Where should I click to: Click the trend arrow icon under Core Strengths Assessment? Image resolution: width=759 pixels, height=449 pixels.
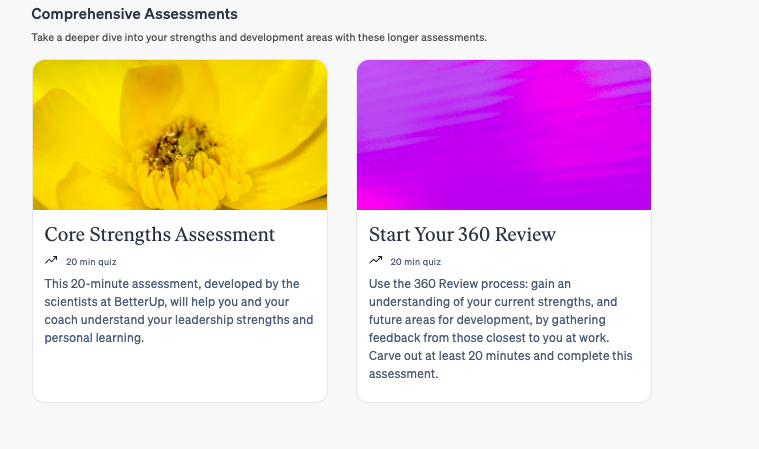click(x=51, y=260)
